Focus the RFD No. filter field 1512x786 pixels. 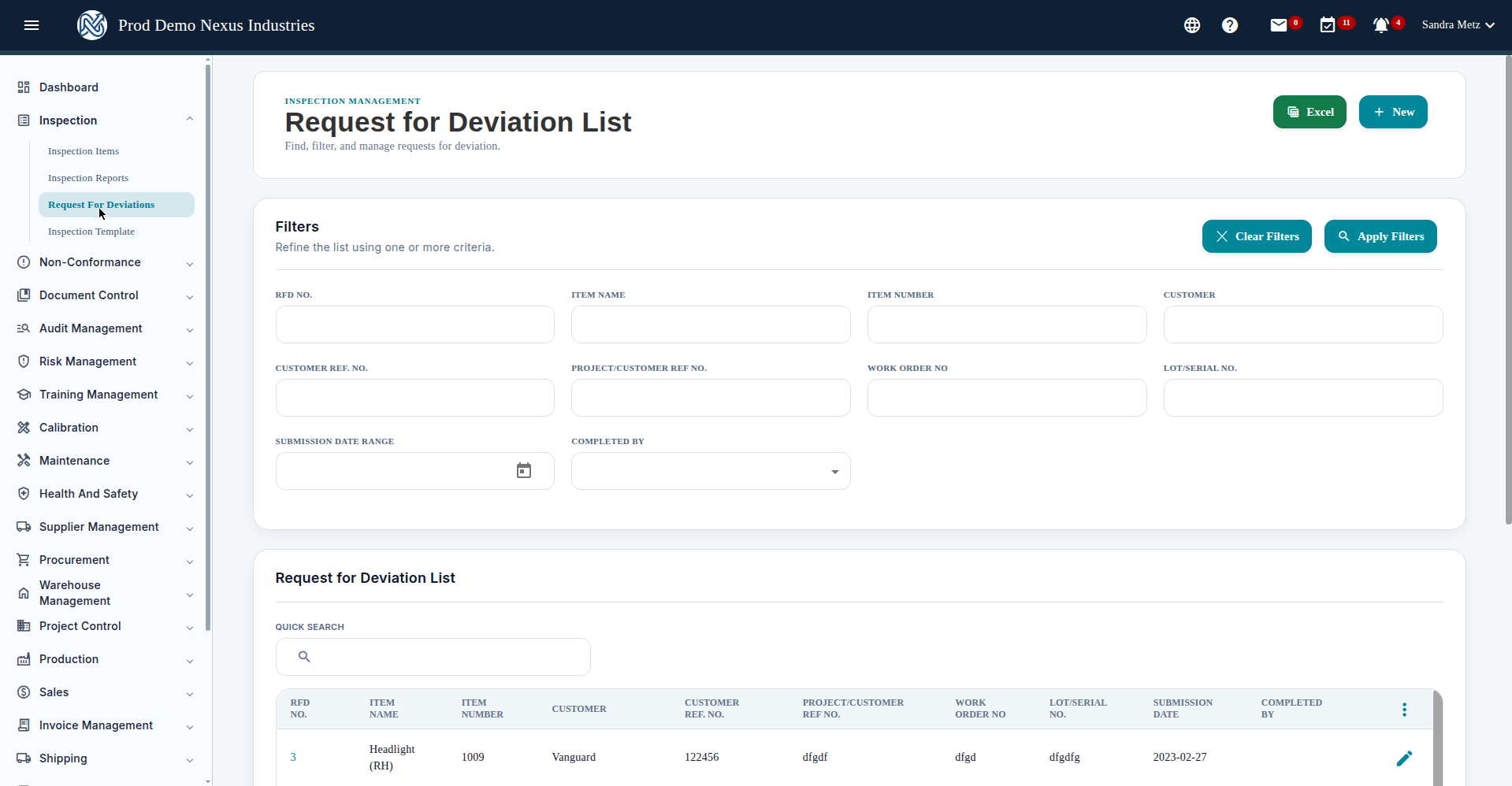click(415, 324)
